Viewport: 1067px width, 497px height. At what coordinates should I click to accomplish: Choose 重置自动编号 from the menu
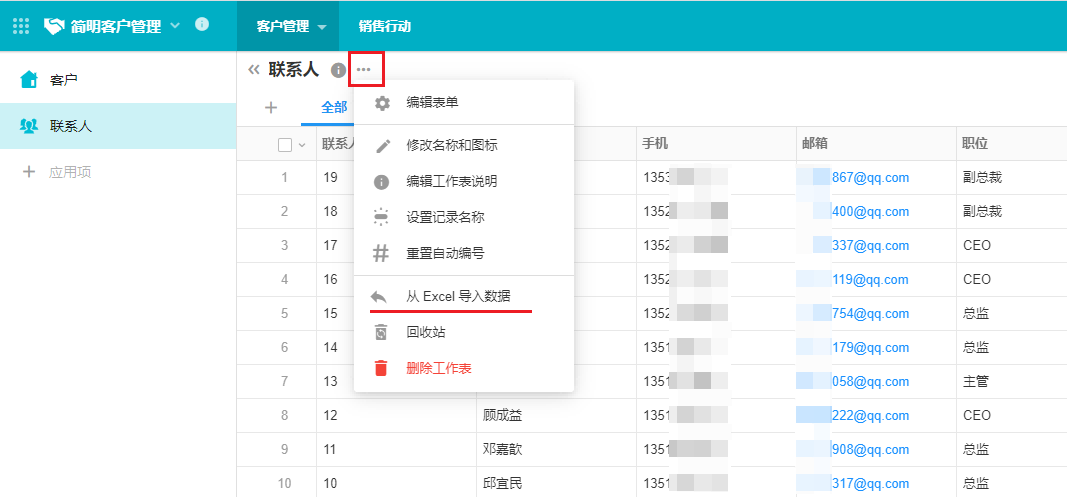(445, 253)
